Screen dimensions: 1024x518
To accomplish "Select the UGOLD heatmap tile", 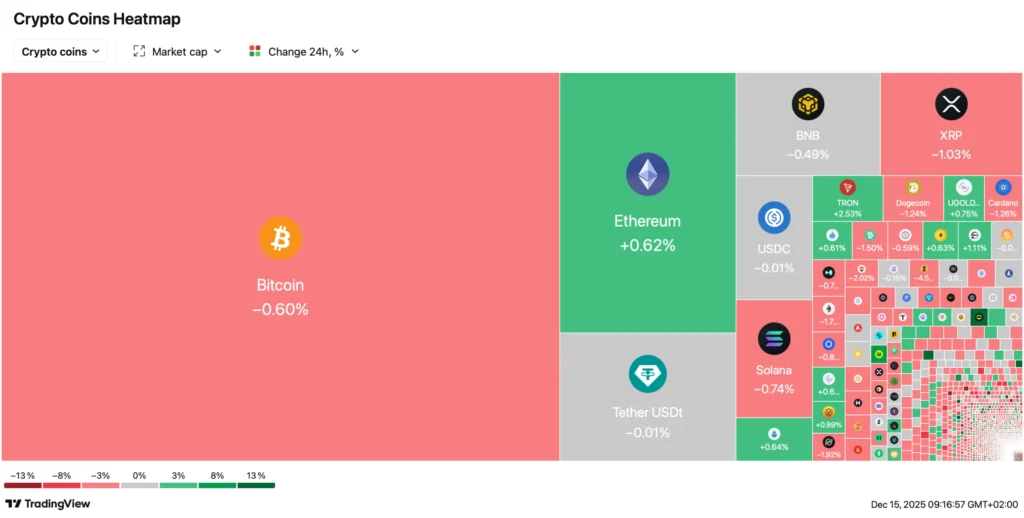I will pos(963,197).
